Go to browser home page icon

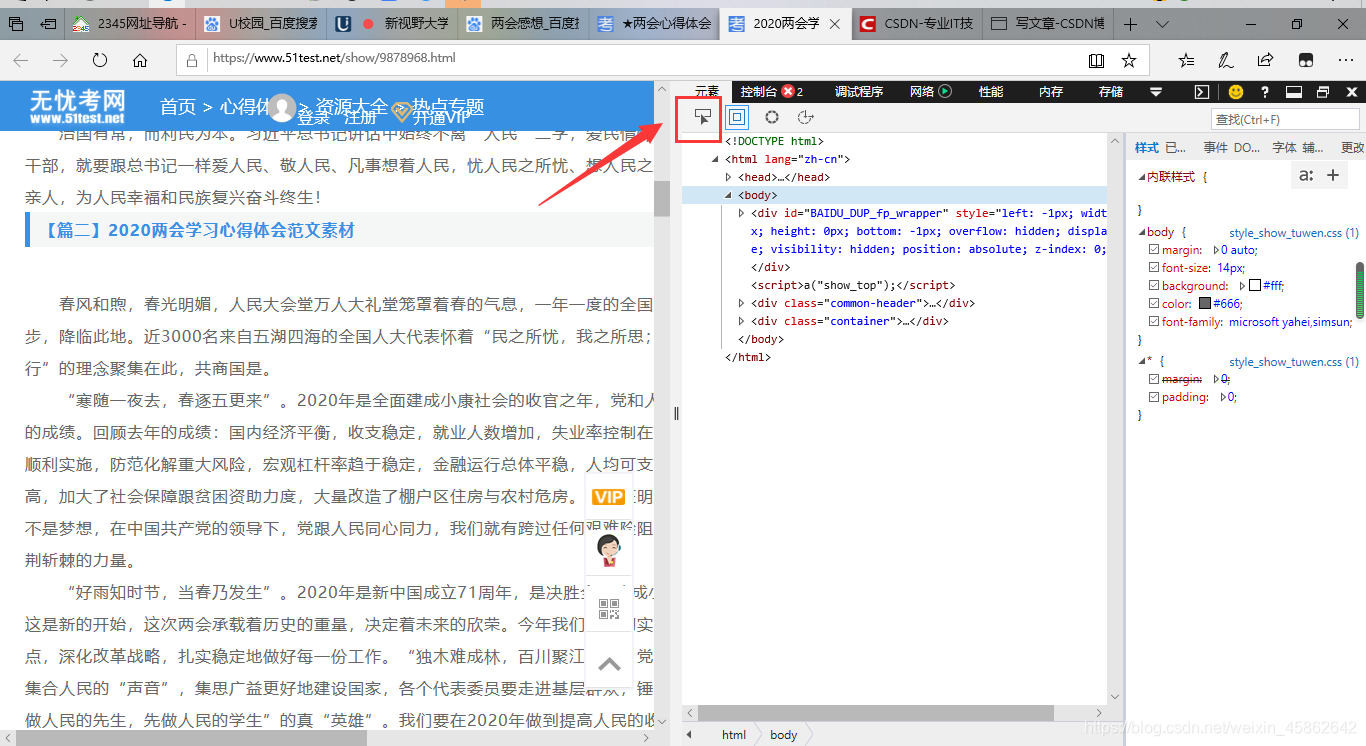pos(140,60)
